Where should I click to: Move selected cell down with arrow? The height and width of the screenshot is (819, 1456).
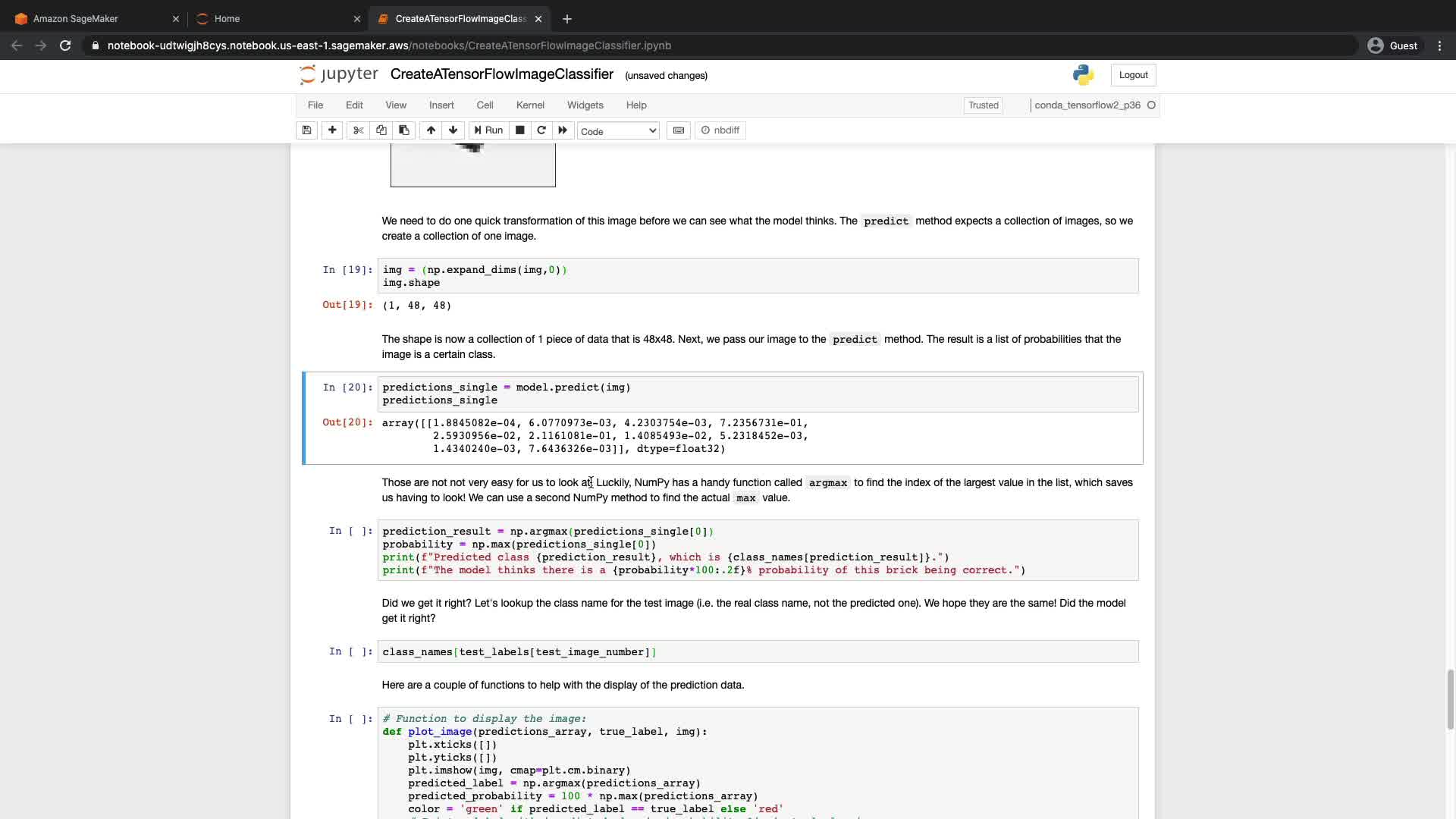pyautogui.click(x=453, y=130)
